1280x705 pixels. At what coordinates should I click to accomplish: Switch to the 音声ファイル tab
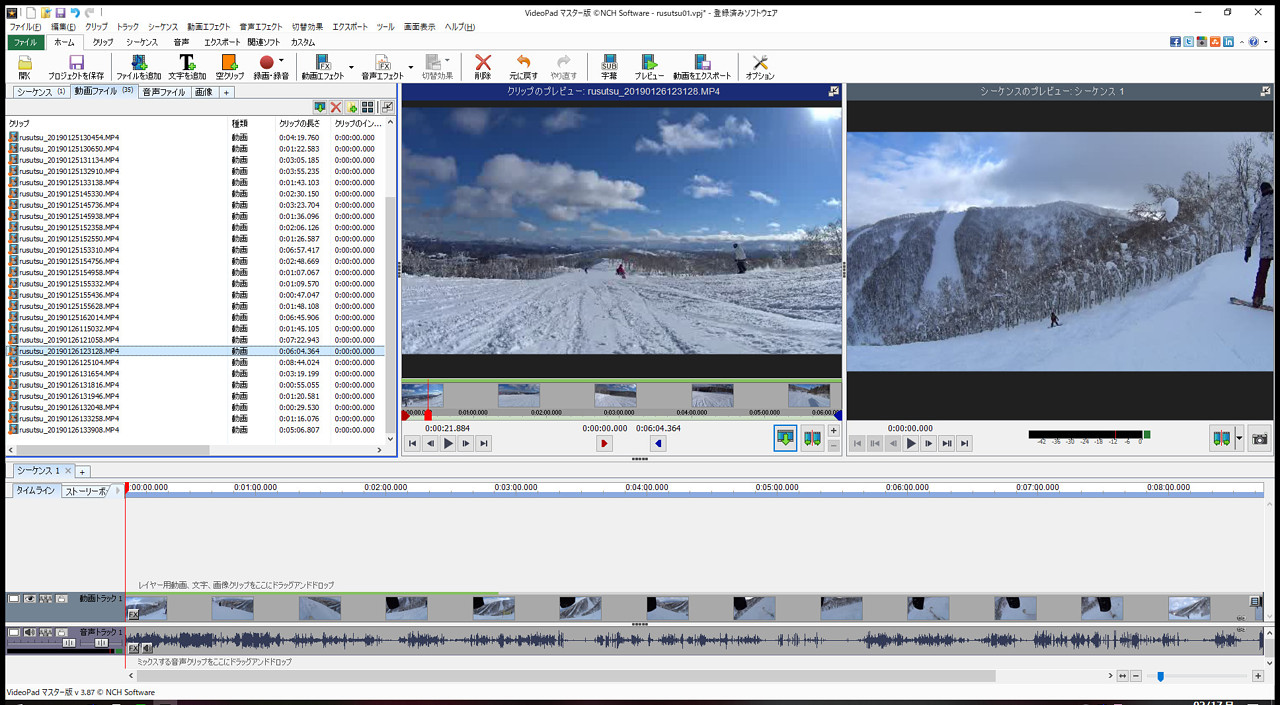pos(163,92)
